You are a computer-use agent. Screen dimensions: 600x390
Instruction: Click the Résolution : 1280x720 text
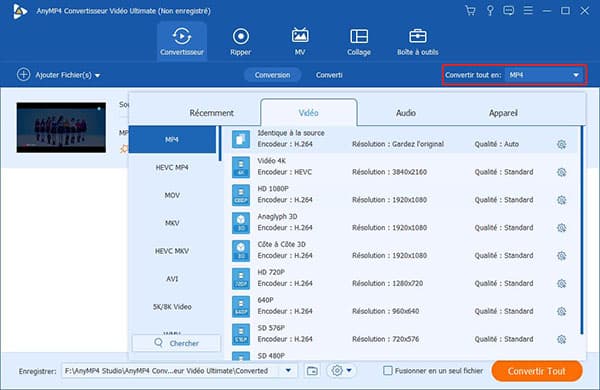pyautogui.click(x=388, y=283)
